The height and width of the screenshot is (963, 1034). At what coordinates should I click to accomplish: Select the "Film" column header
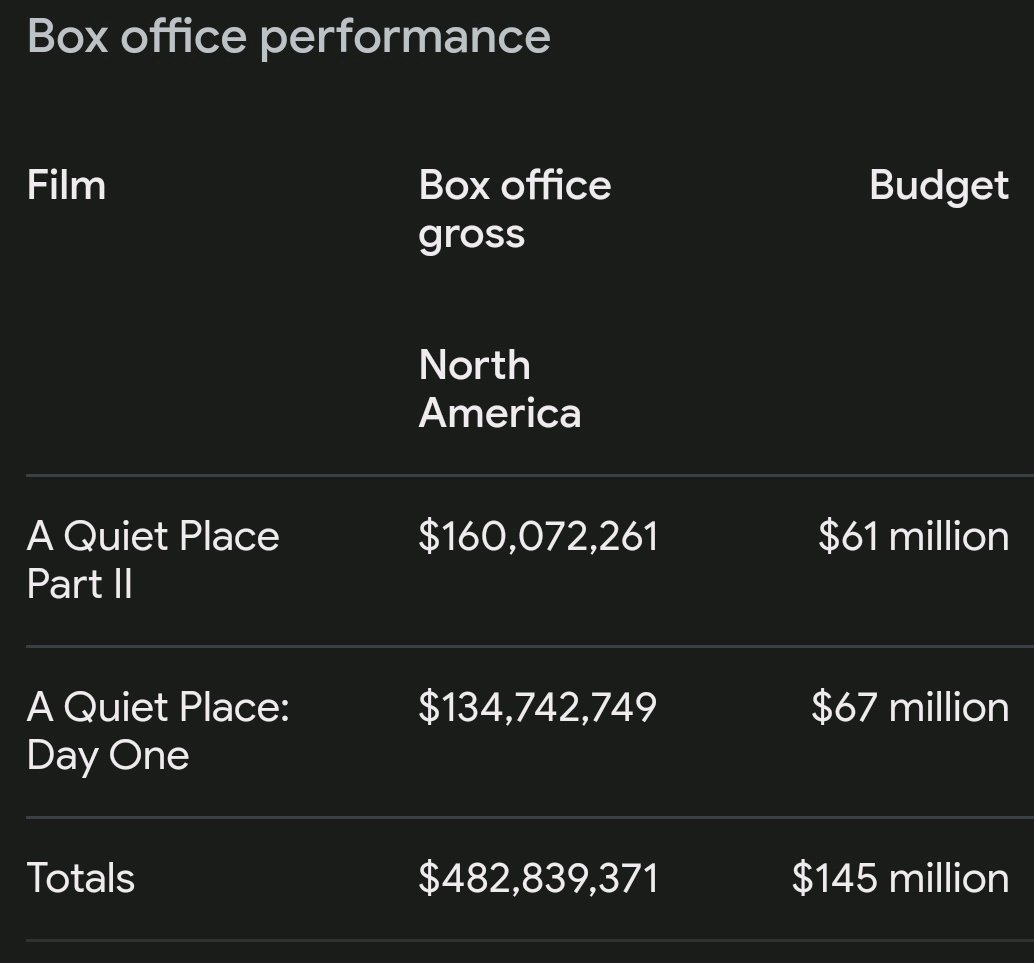[x=66, y=185]
